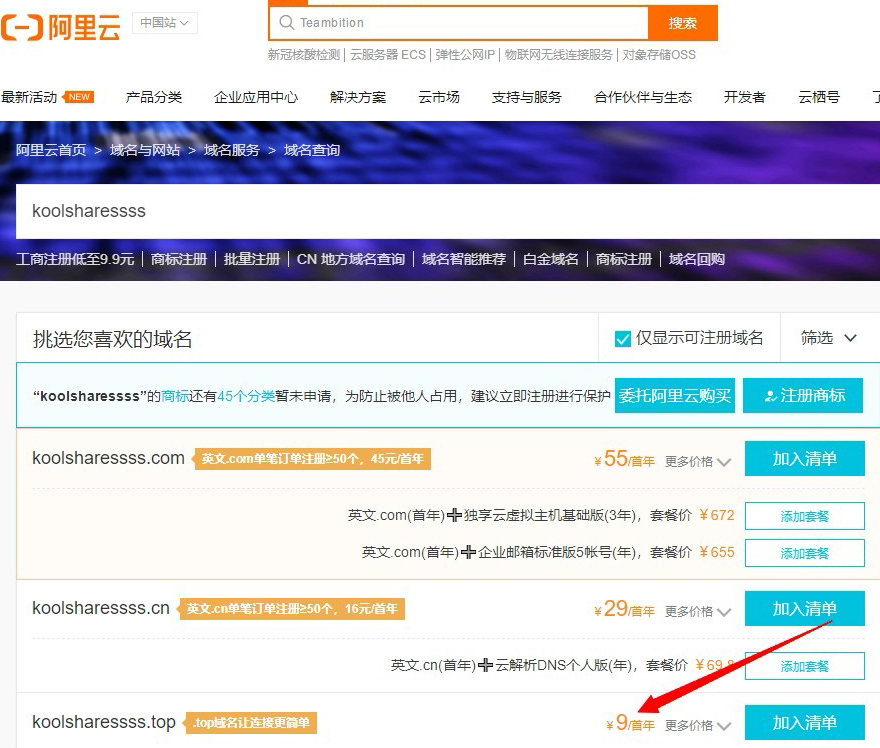Open 批量注册 link
The width and height of the screenshot is (880, 748).
click(252, 259)
